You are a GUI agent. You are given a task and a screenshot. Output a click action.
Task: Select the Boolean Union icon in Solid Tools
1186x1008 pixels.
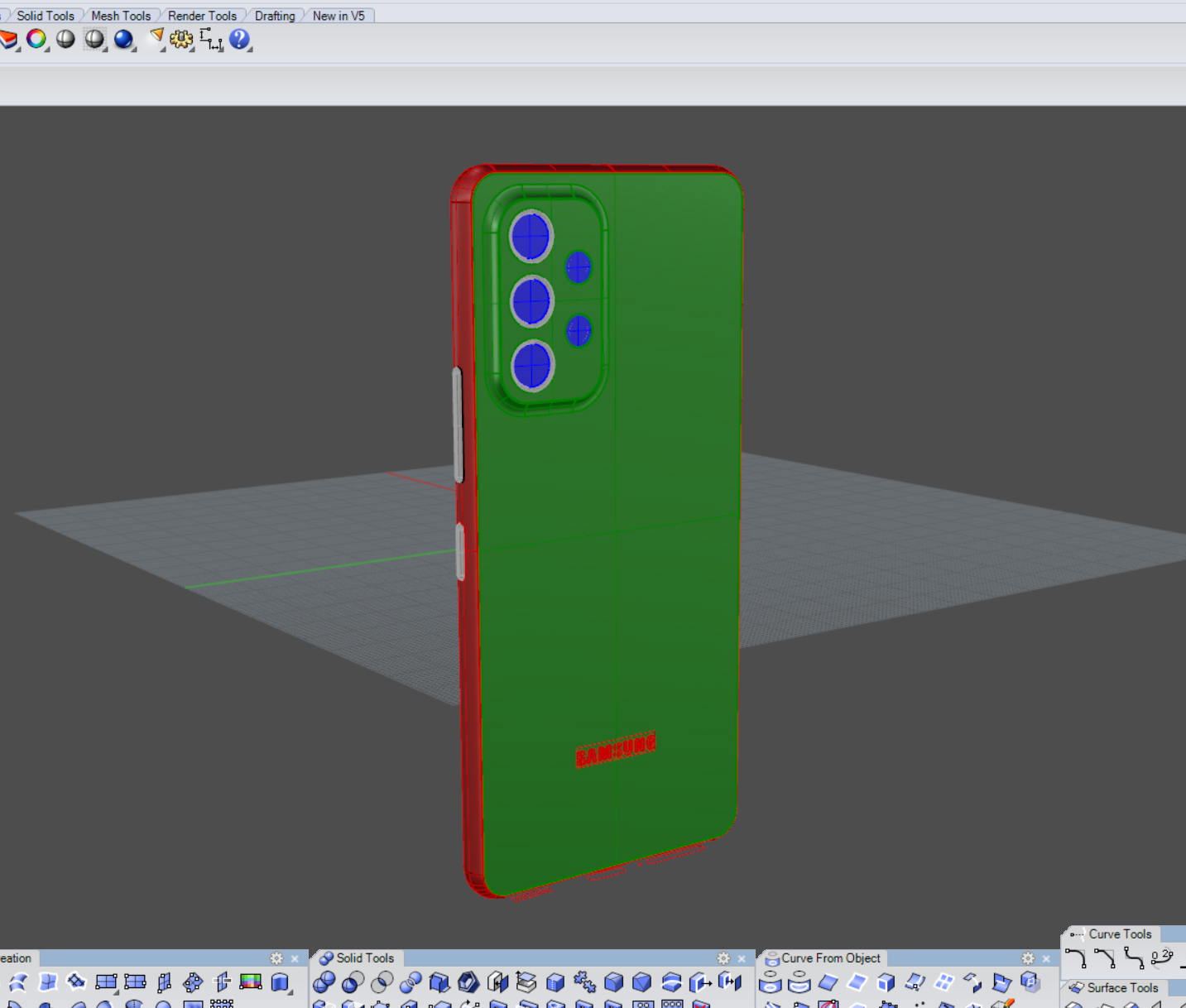tap(324, 982)
